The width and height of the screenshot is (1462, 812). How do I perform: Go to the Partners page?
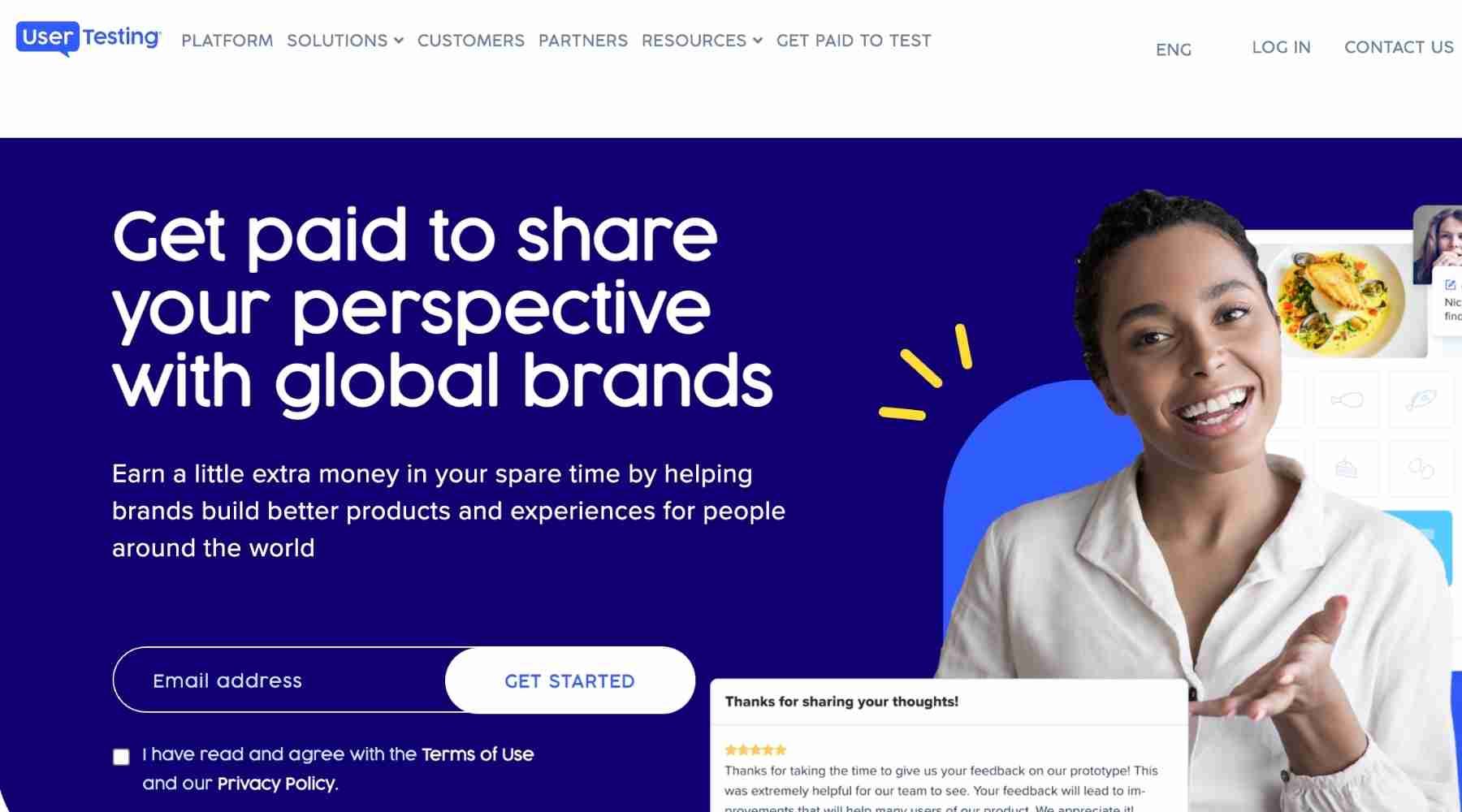click(583, 41)
